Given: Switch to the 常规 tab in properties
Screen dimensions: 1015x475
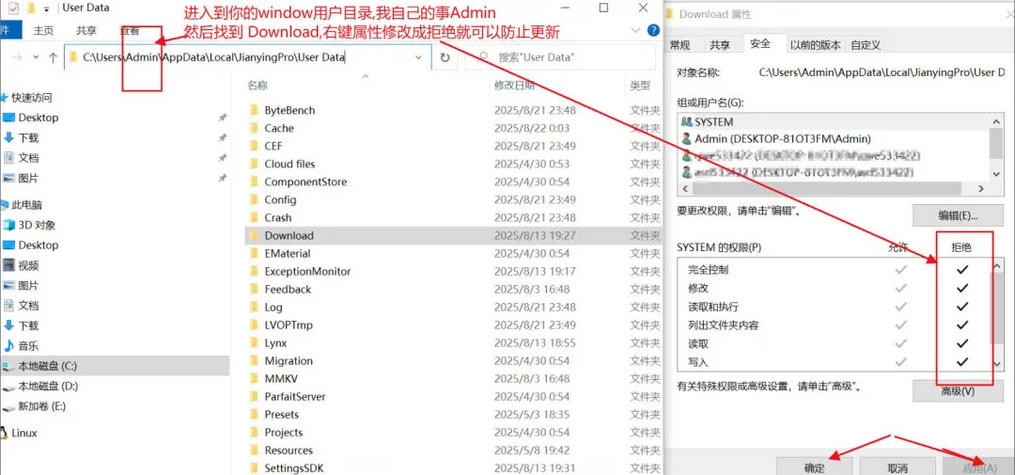Looking at the screenshot, I should pyautogui.click(x=680, y=45).
